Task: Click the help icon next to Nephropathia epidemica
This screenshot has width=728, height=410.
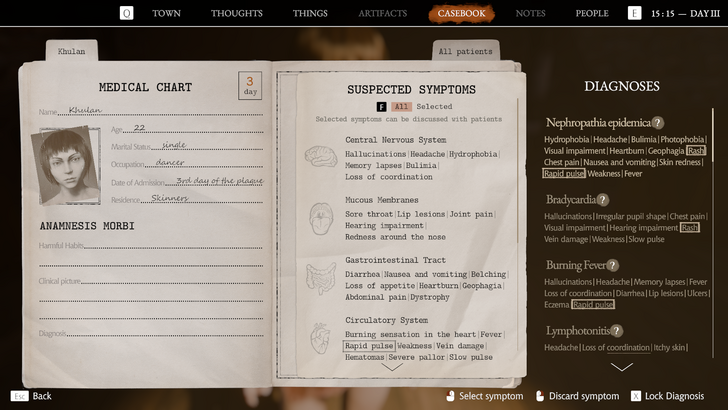Action: click(x=658, y=123)
